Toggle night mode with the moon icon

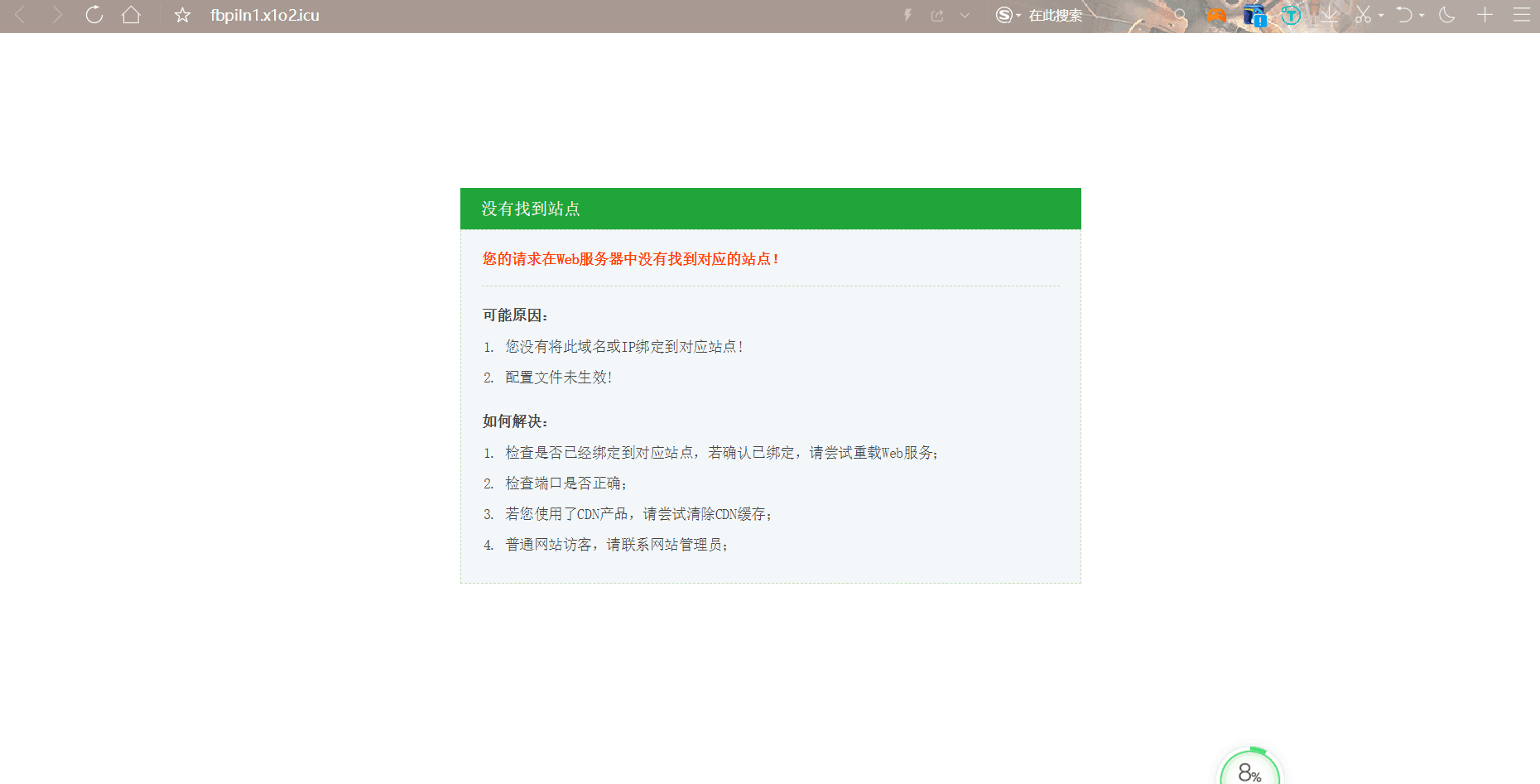click(1447, 15)
